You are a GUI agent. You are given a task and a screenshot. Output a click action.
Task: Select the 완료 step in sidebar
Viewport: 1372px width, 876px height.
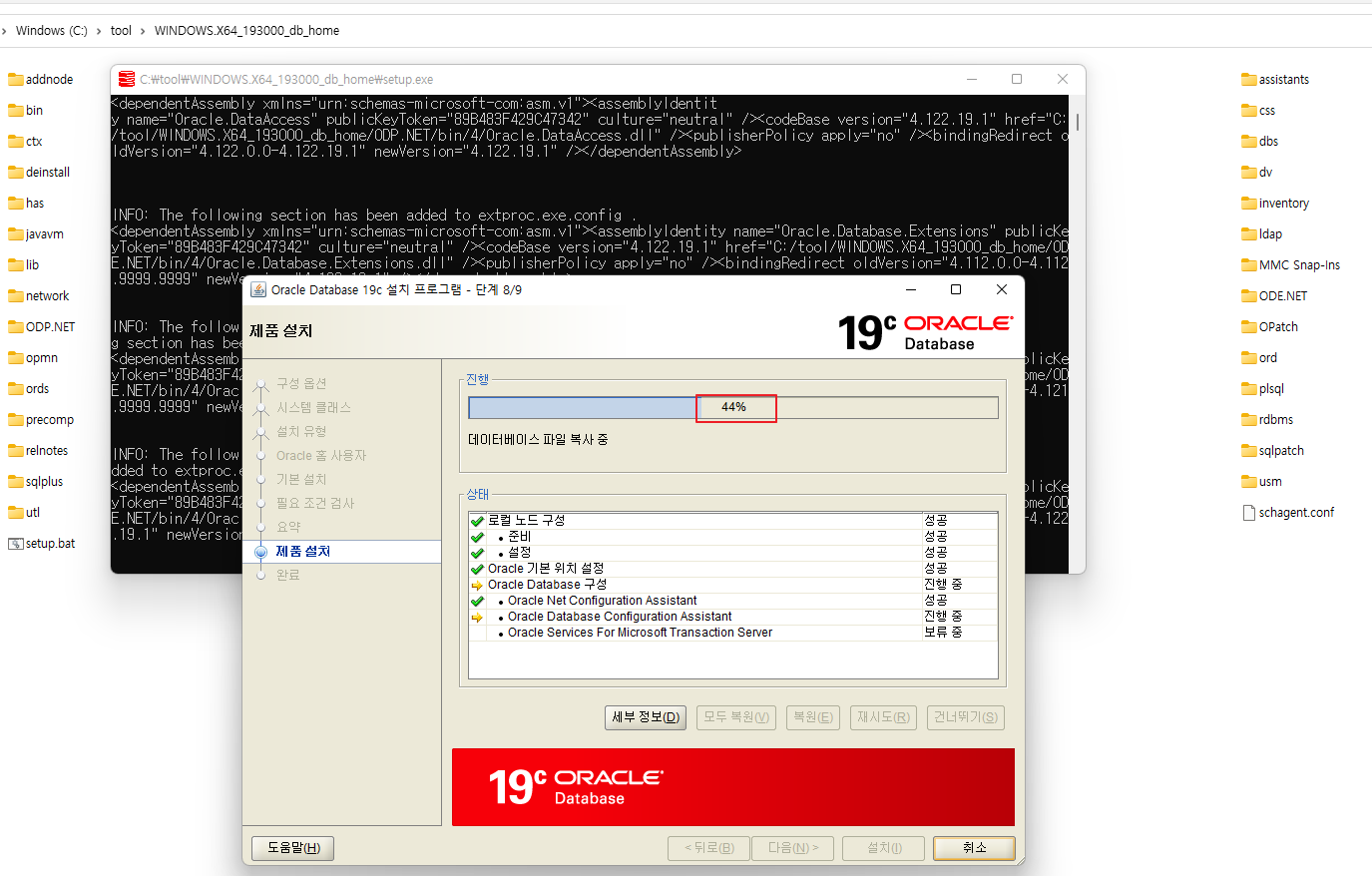click(288, 576)
